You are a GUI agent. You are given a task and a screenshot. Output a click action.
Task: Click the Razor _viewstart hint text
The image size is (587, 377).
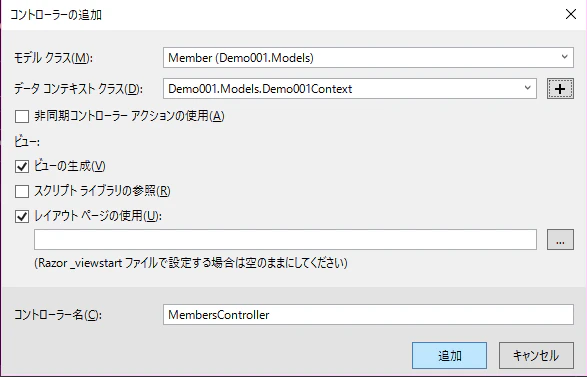click(191, 263)
